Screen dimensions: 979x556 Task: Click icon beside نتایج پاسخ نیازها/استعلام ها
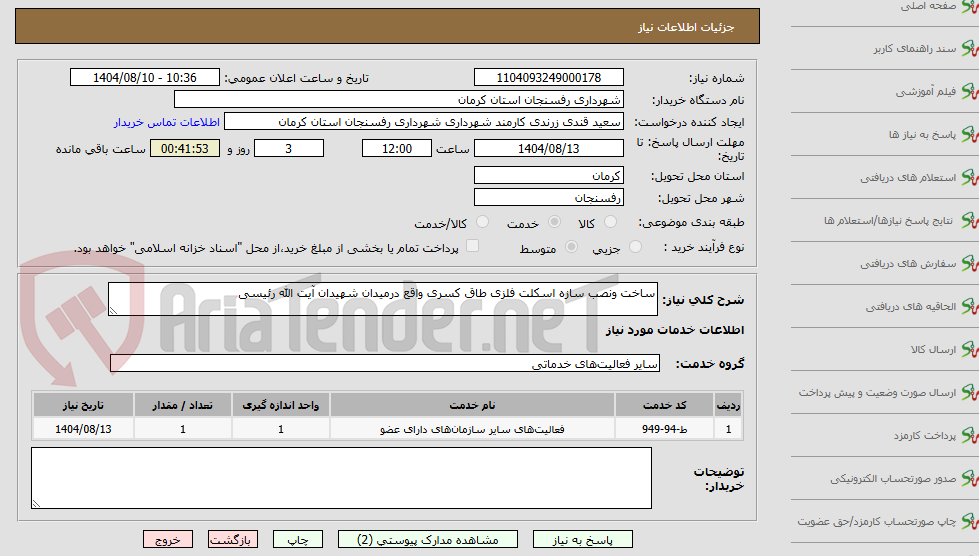pos(970,221)
